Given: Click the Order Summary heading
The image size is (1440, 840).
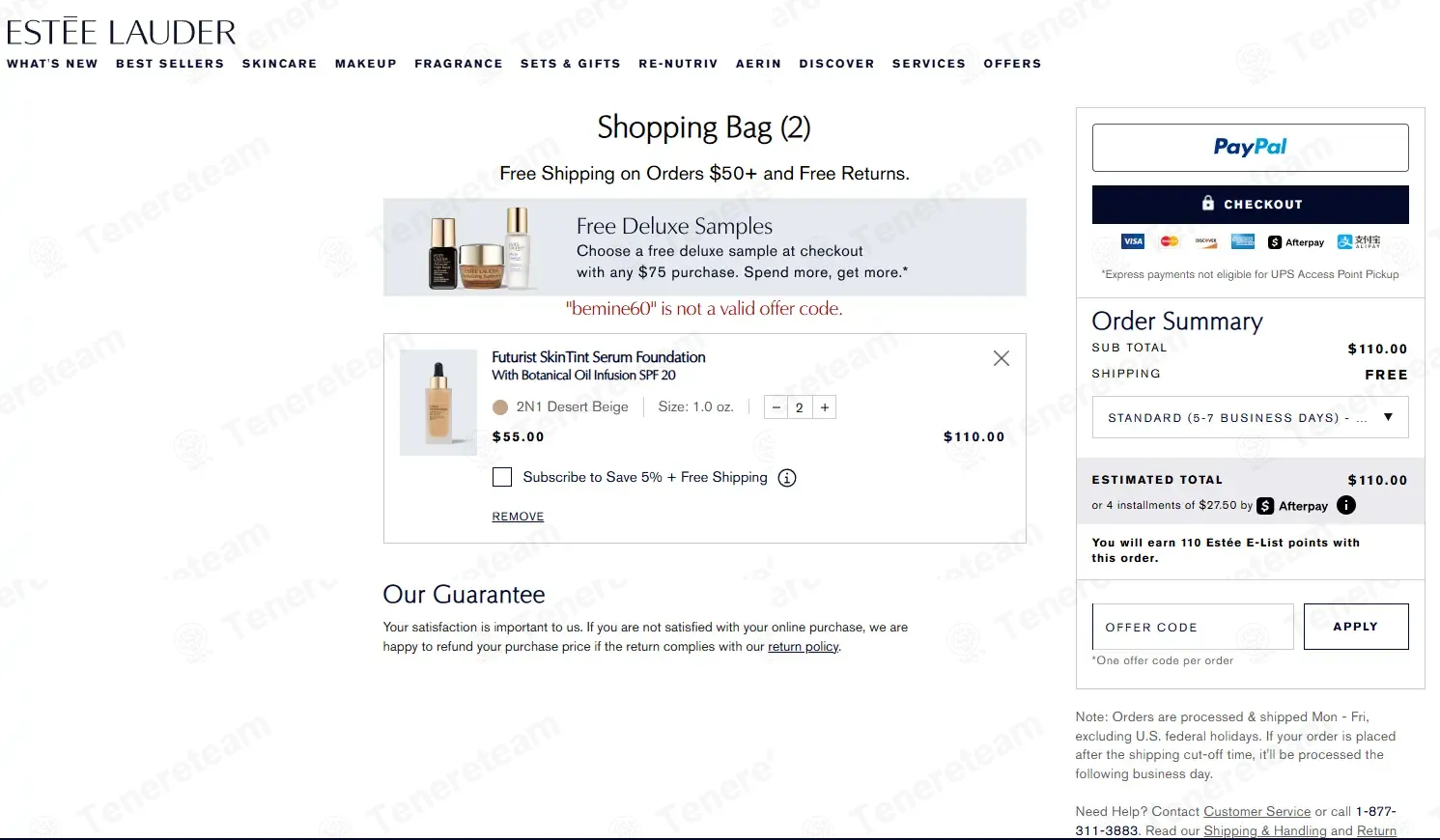Looking at the screenshot, I should pos(1177,321).
